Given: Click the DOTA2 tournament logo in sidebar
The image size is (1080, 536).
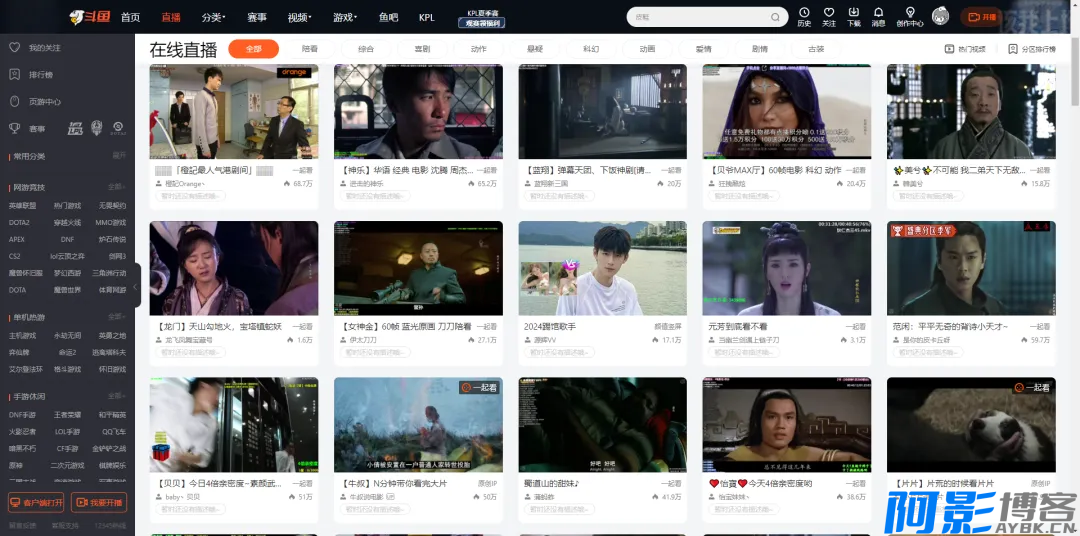Looking at the screenshot, I should pyautogui.click(x=118, y=128).
